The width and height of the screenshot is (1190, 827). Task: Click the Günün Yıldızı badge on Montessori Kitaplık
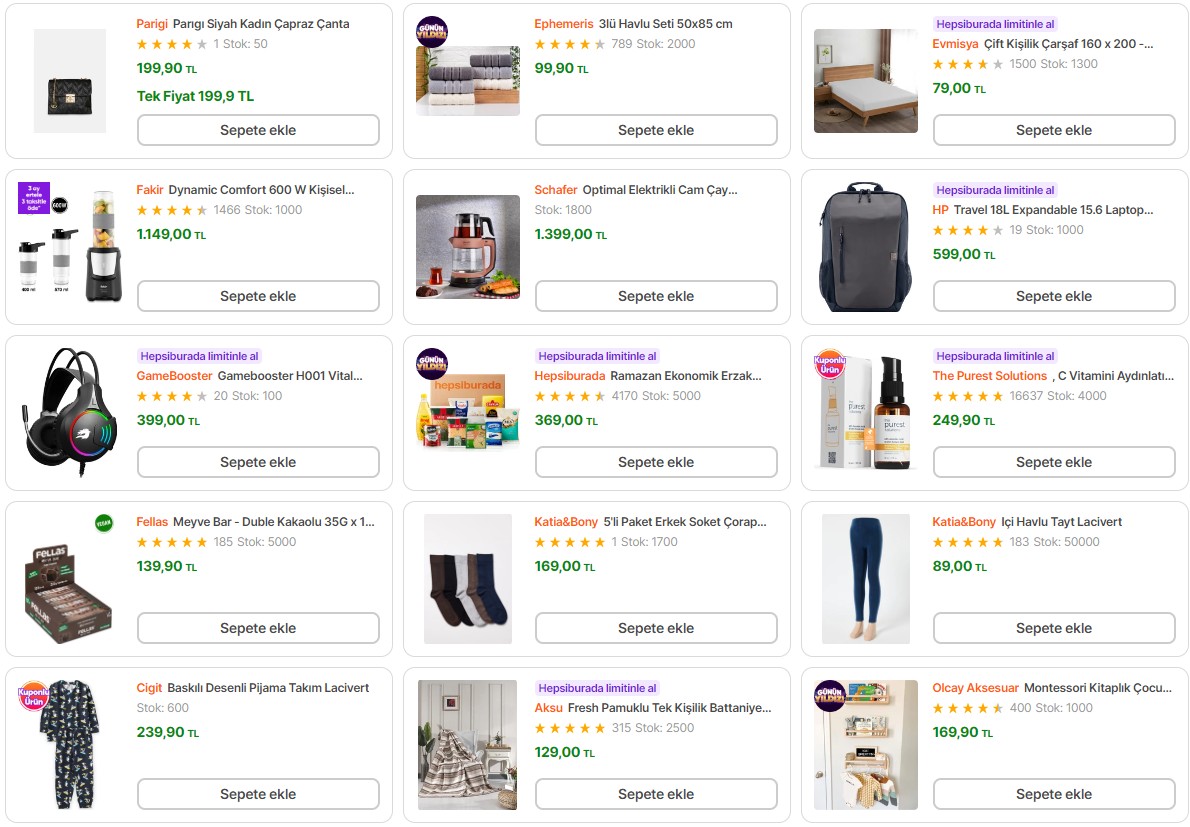click(x=830, y=695)
